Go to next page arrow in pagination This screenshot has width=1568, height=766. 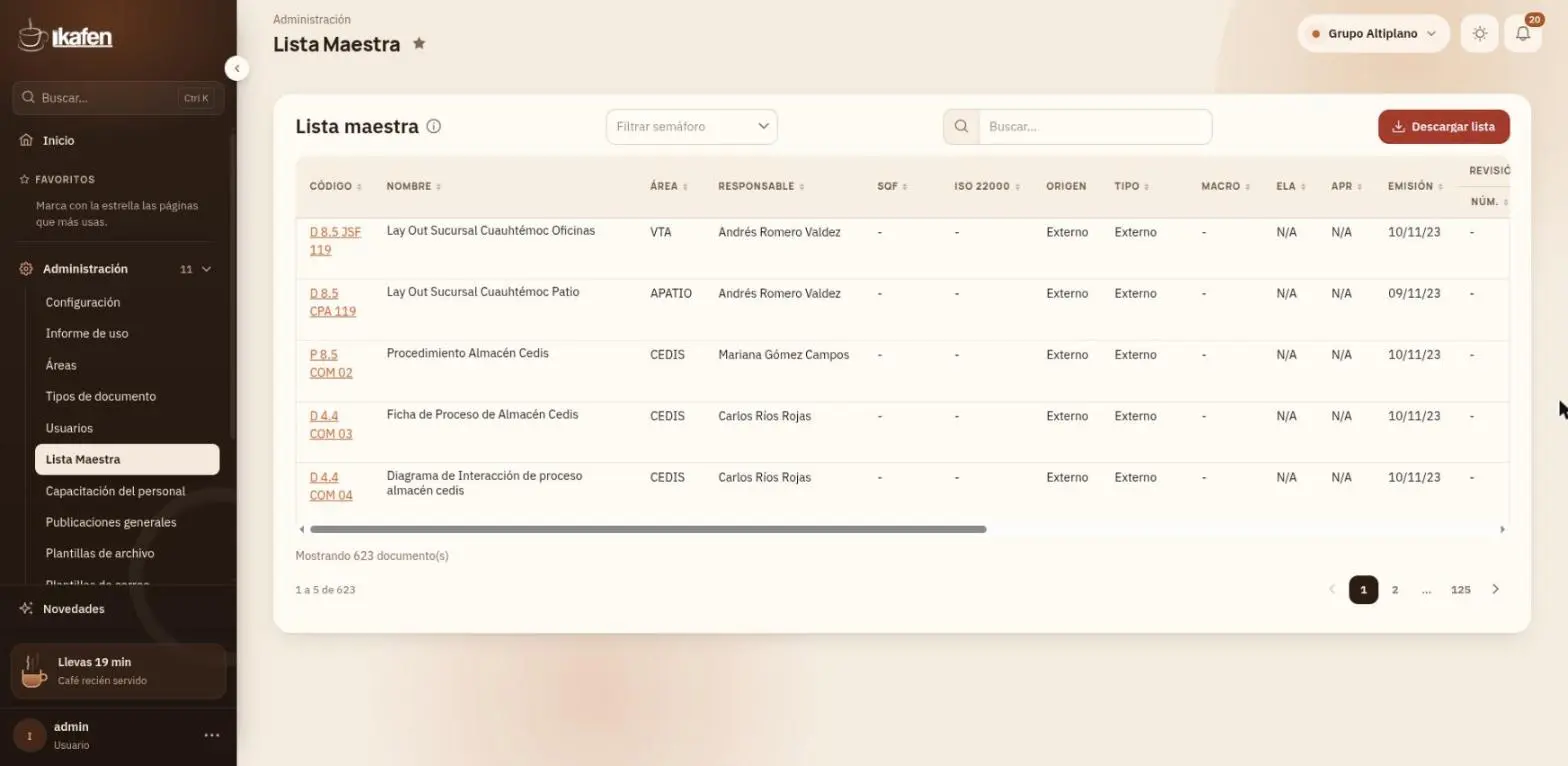pos(1495,589)
